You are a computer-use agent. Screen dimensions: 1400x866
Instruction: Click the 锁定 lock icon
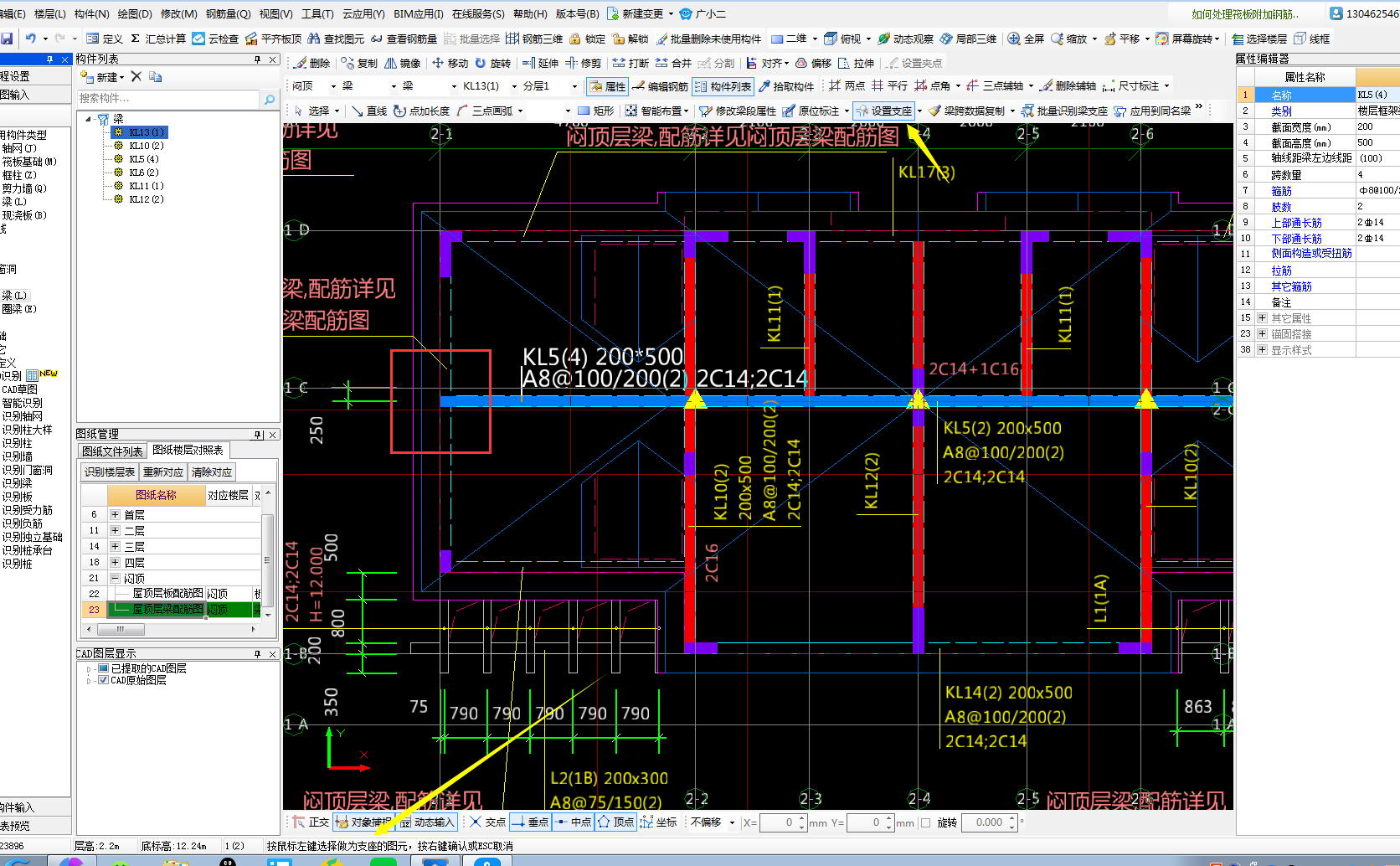(587, 39)
